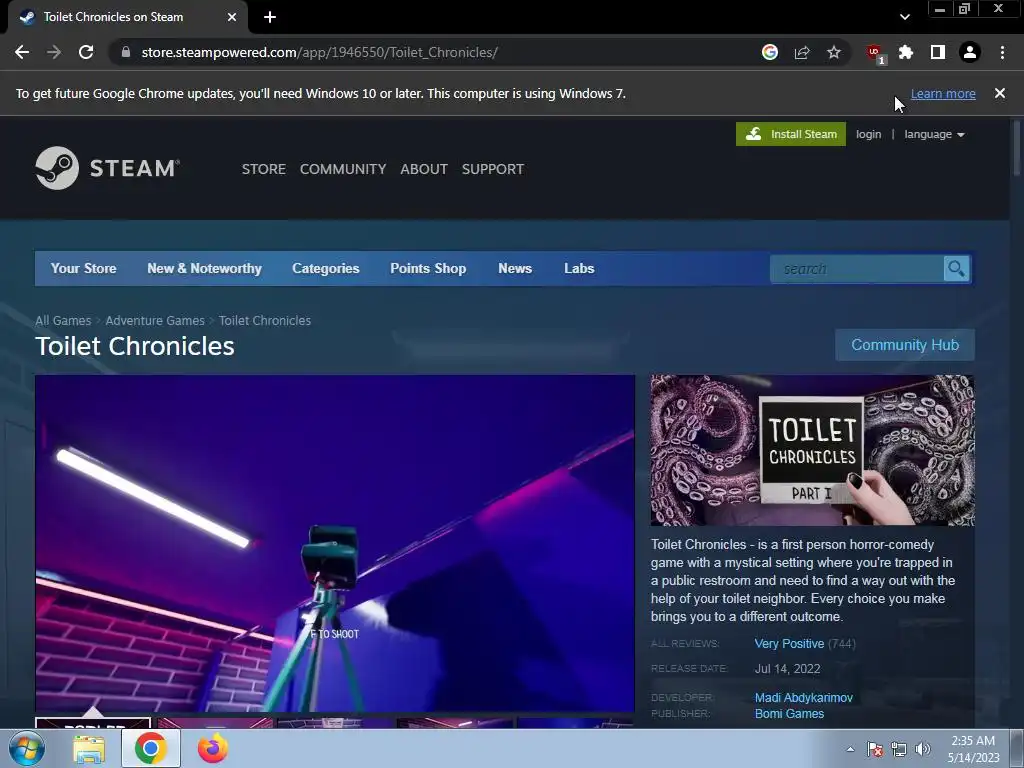Click the store search magnifier icon
Image resolution: width=1024 pixels, height=768 pixels.
(957, 268)
